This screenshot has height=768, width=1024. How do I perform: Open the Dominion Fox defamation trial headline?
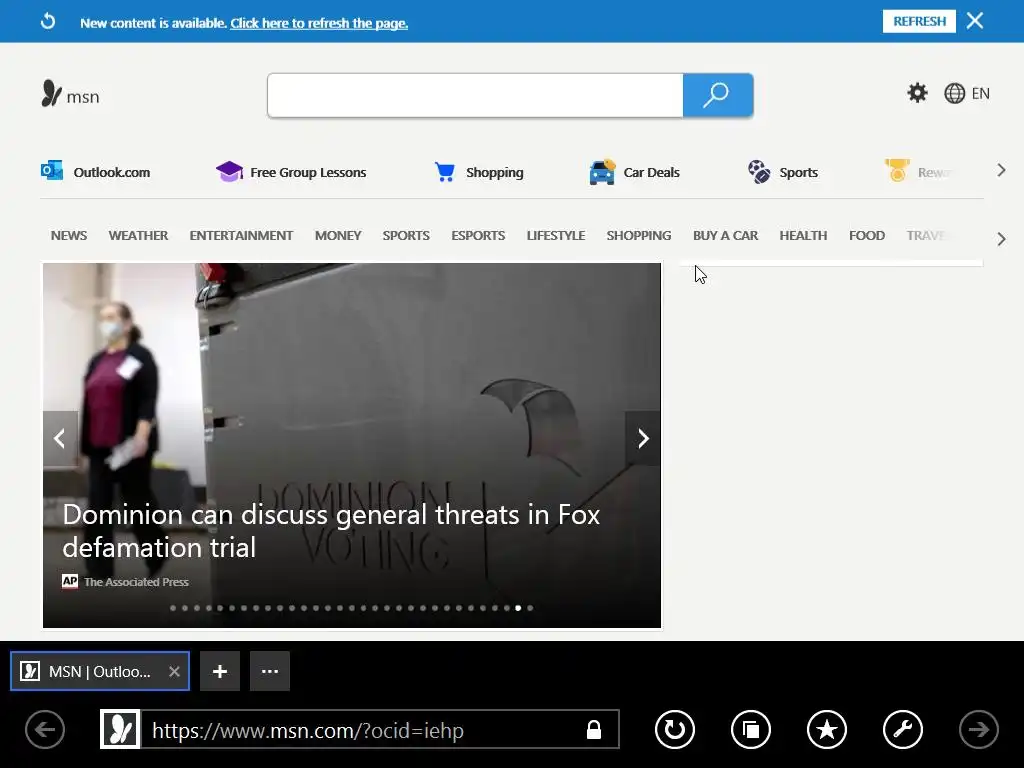[331, 531]
